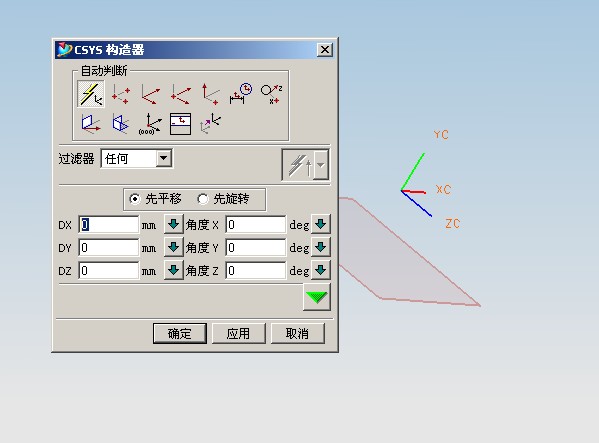Click grayed inferred vector method button
The image size is (599, 443).
(298, 165)
